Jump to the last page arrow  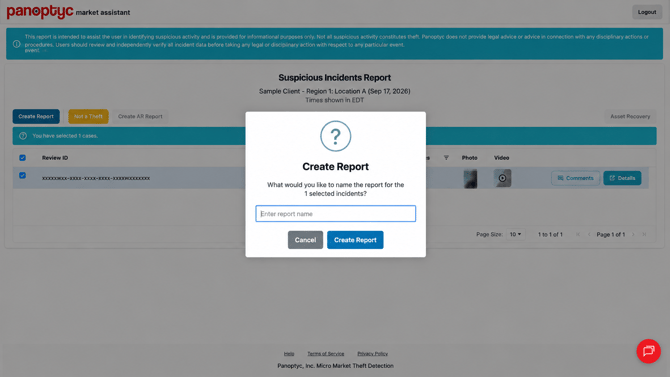click(x=644, y=234)
